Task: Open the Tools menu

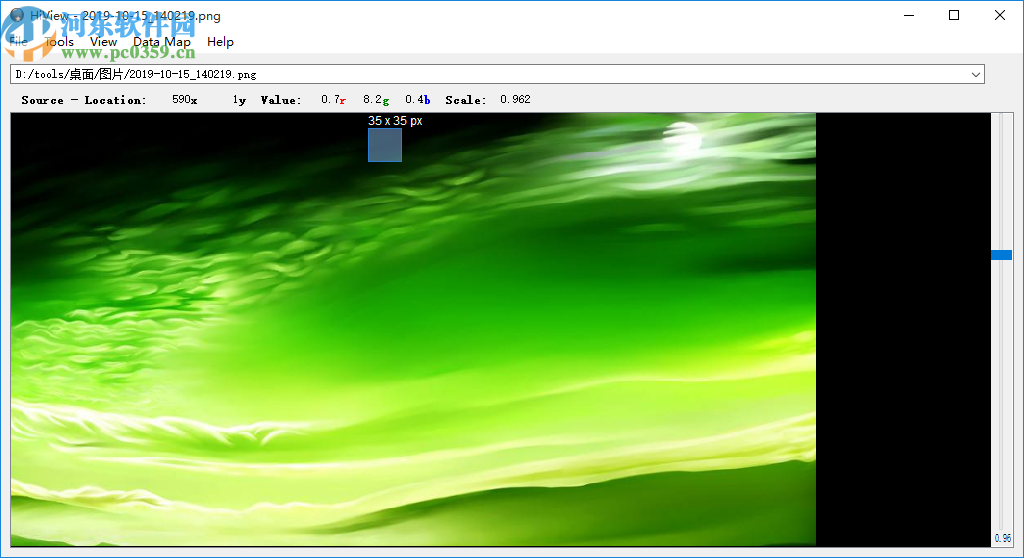Action: coord(59,42)
